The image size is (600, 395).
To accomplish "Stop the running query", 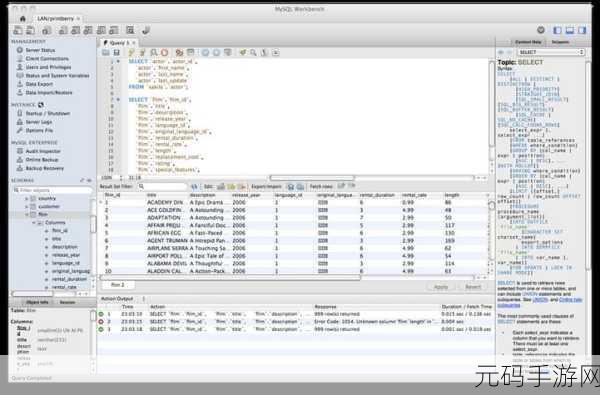I will (165, 52).
